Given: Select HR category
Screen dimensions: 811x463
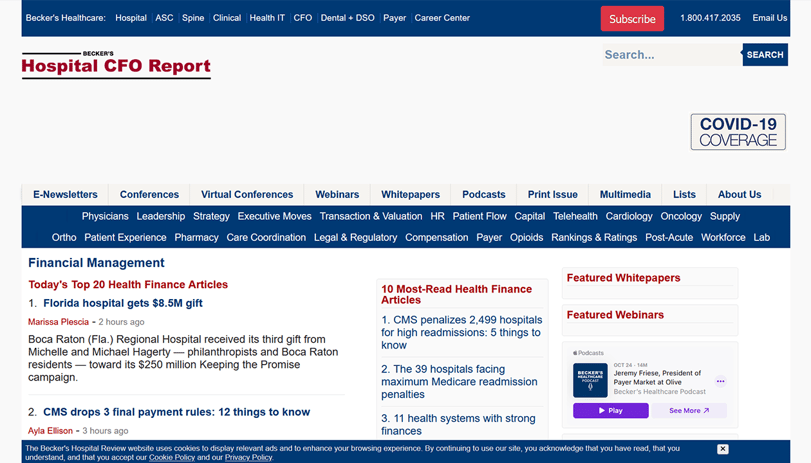Looking at the screenshot, I should coord(438,216).
